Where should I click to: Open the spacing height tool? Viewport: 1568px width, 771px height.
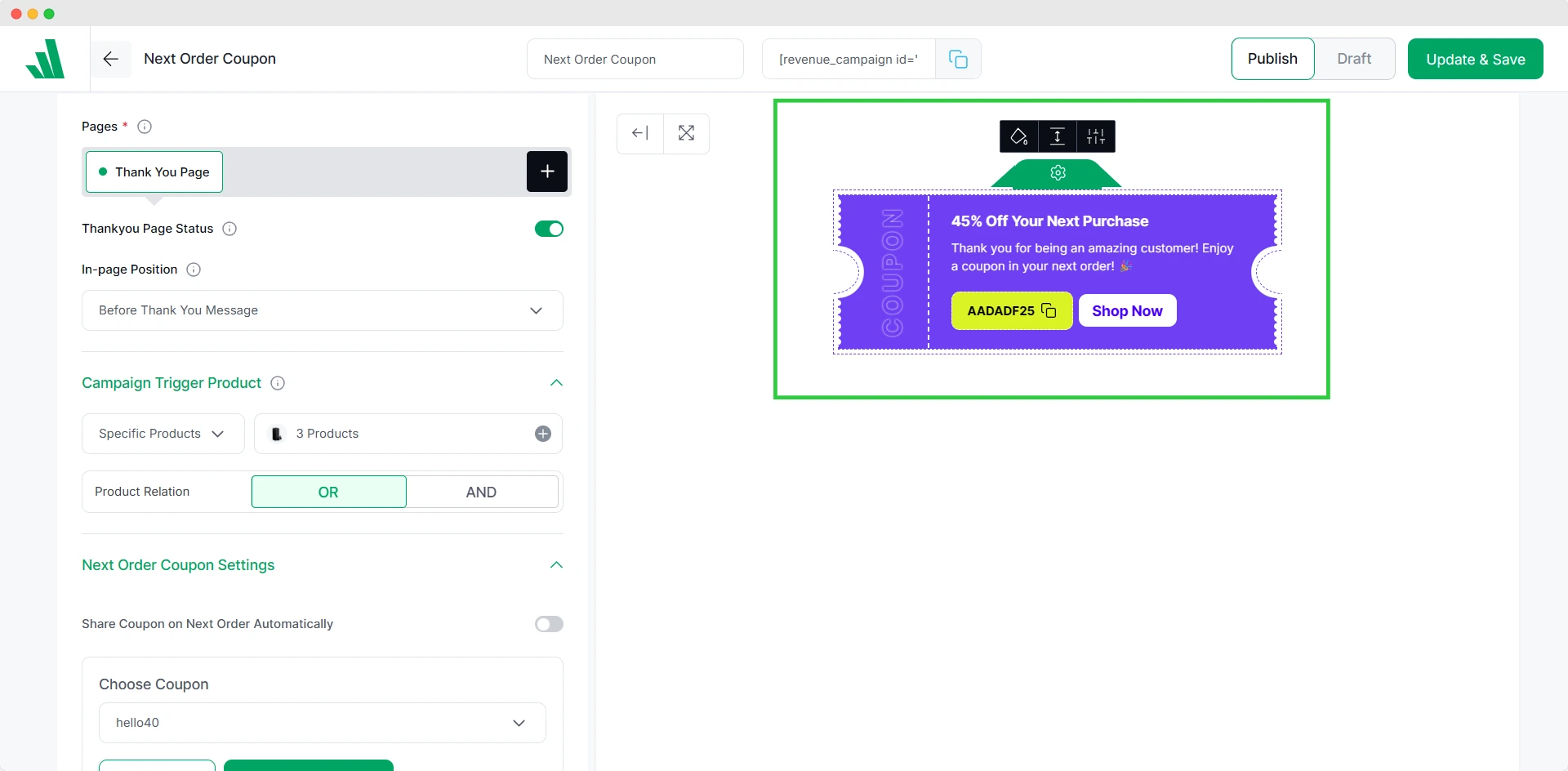[x=1058, y=136]
